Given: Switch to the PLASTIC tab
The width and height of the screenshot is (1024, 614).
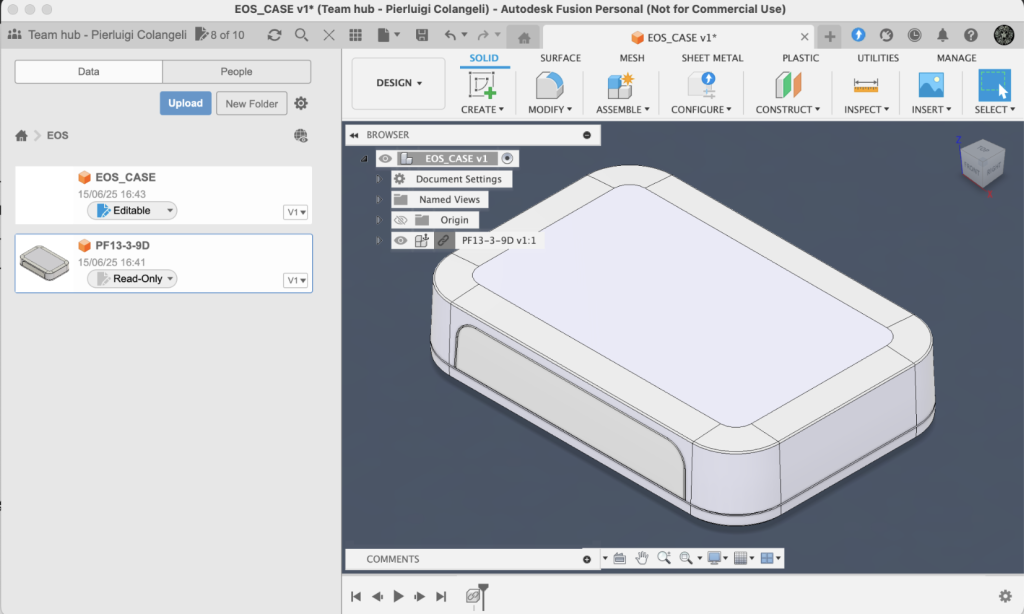Looking at the screenshot, I should click(x=801, y=58).
